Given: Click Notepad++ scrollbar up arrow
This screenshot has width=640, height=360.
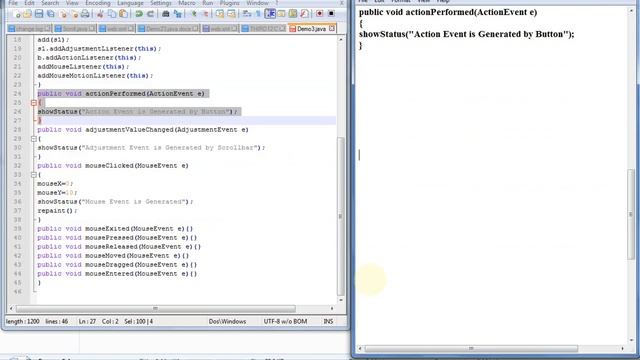Looking at the screenshot, I should [341, 40].
